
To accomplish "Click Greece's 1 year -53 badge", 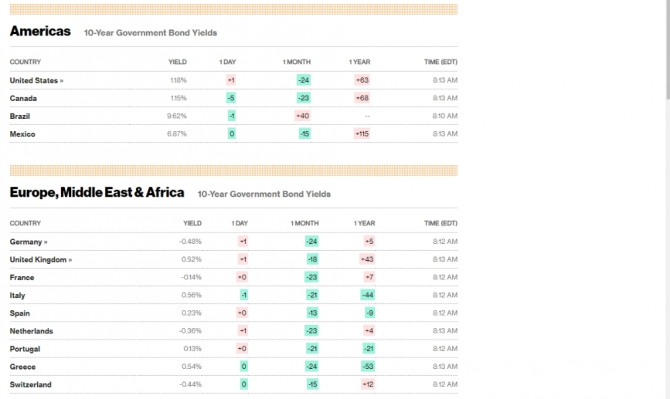I will [368, 366].
